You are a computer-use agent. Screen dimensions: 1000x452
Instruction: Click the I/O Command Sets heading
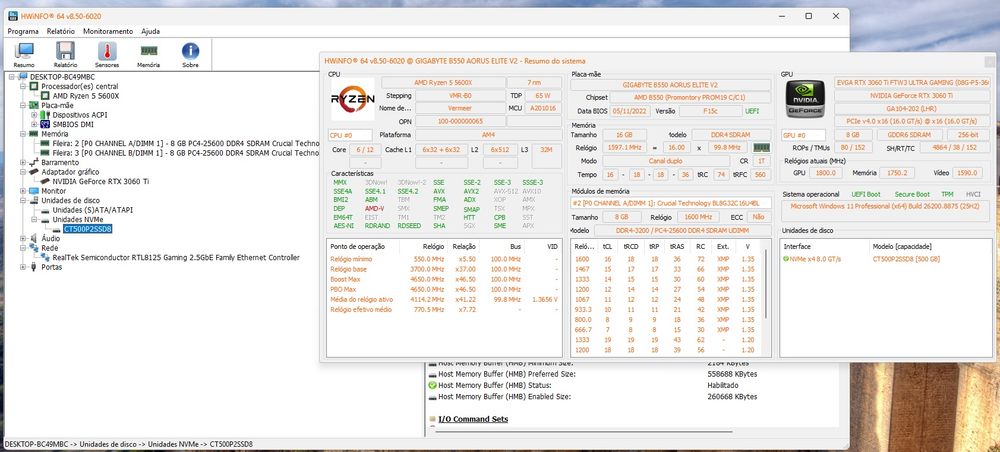473,419
